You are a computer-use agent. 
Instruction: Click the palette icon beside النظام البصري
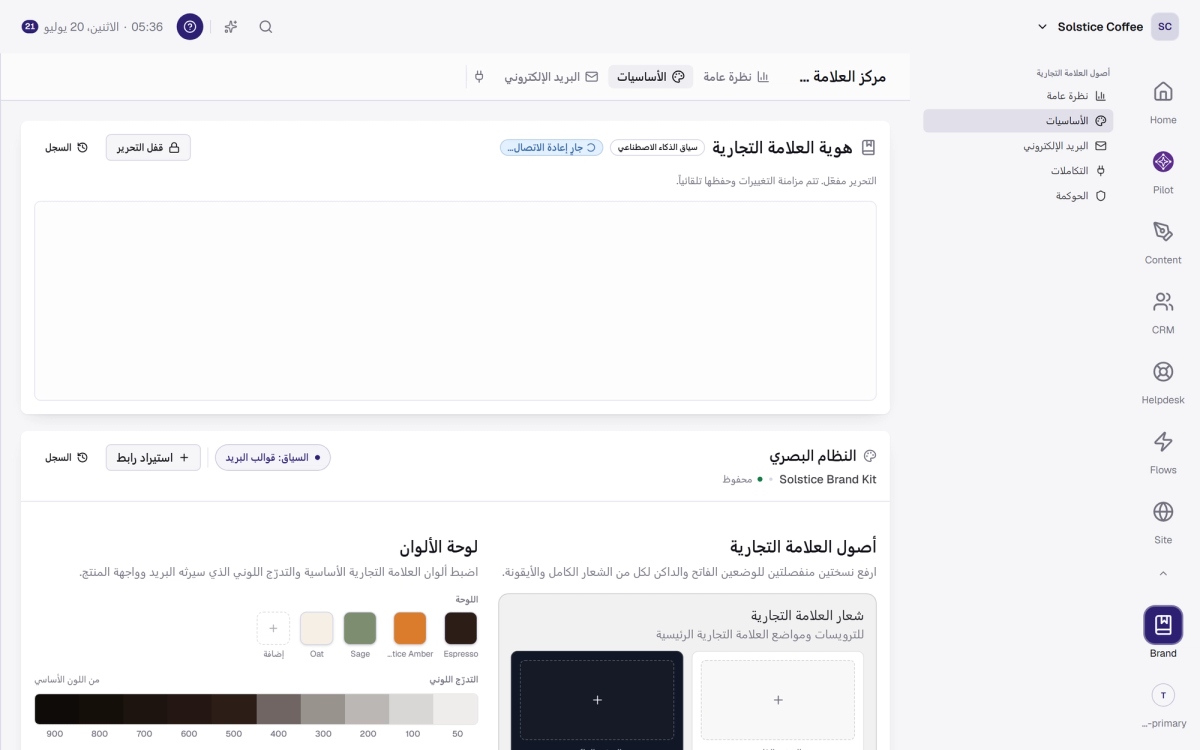click(869, 456)
